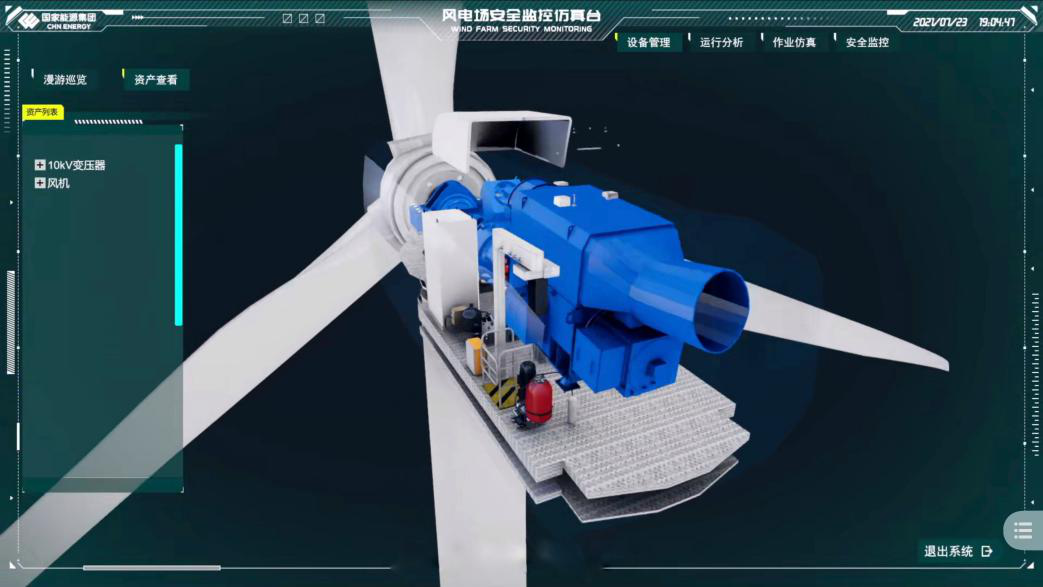Viewport: 1043px width, 587px height.
Task: Go to the 作业仿真 tab
Action: 794,42
